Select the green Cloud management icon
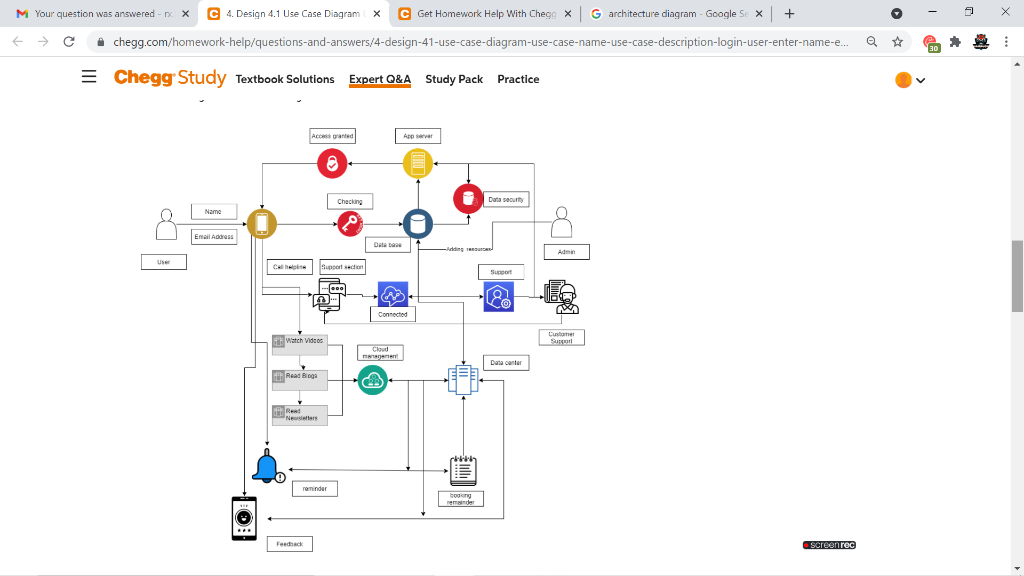1024x576 pixels. [372, 380]
